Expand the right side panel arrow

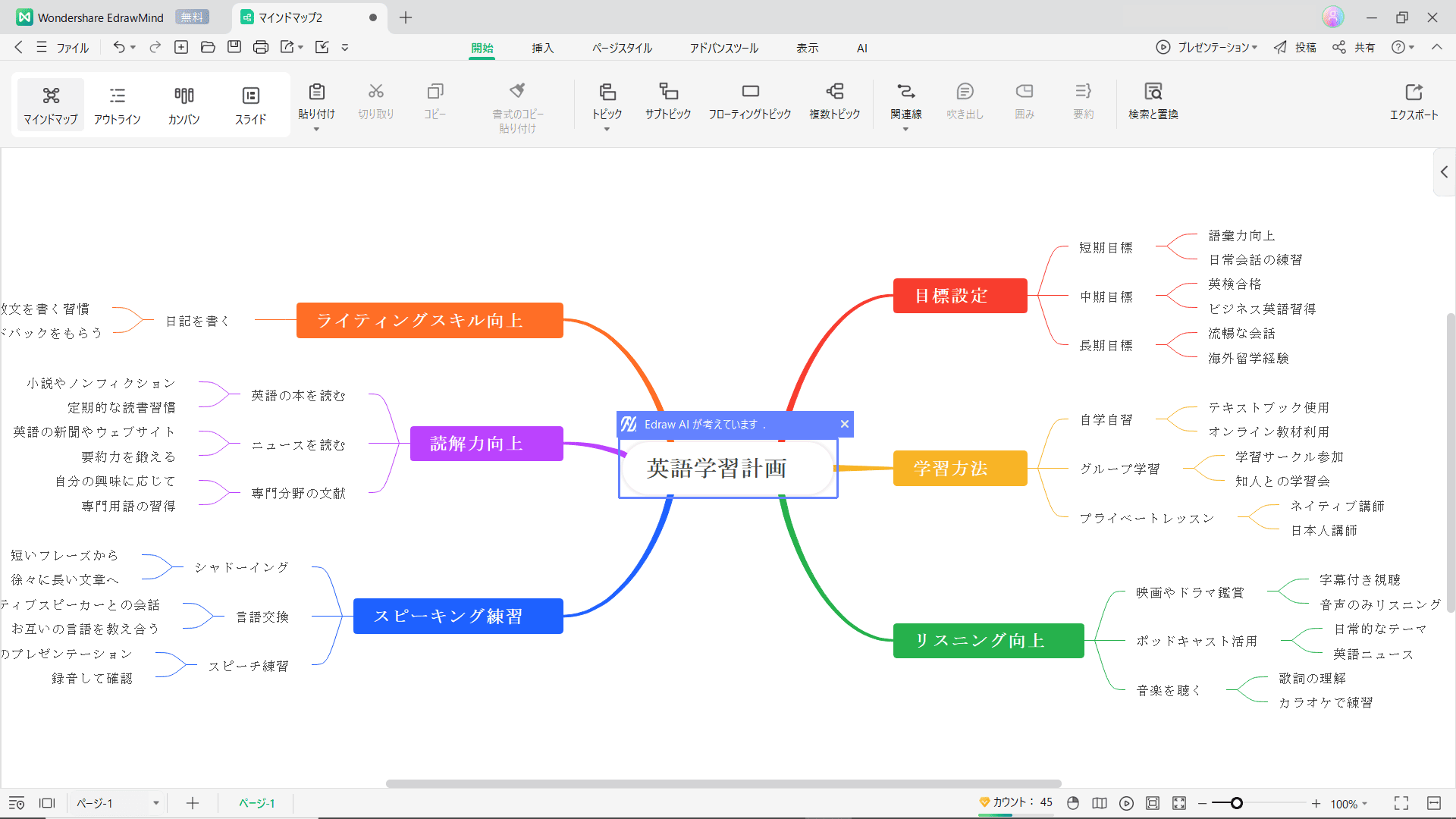1445,172
